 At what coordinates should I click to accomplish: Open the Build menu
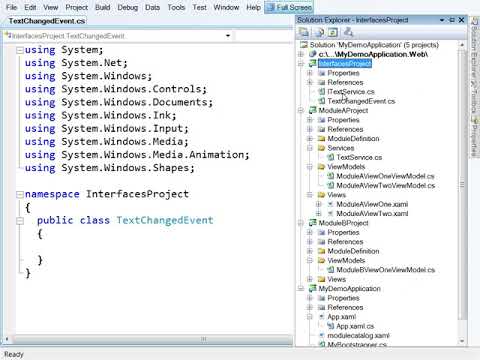103,7
